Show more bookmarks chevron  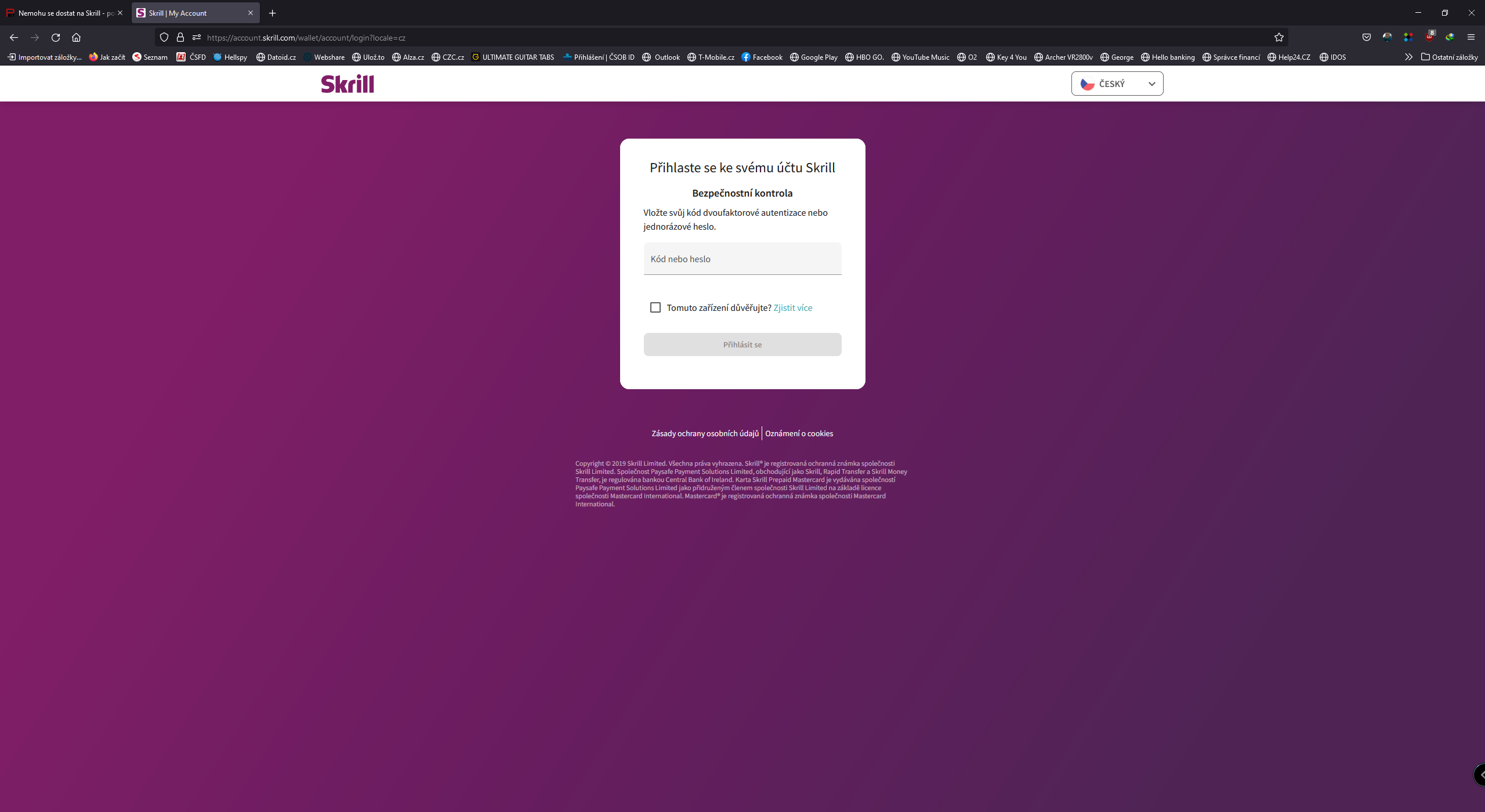[1408, 57]
